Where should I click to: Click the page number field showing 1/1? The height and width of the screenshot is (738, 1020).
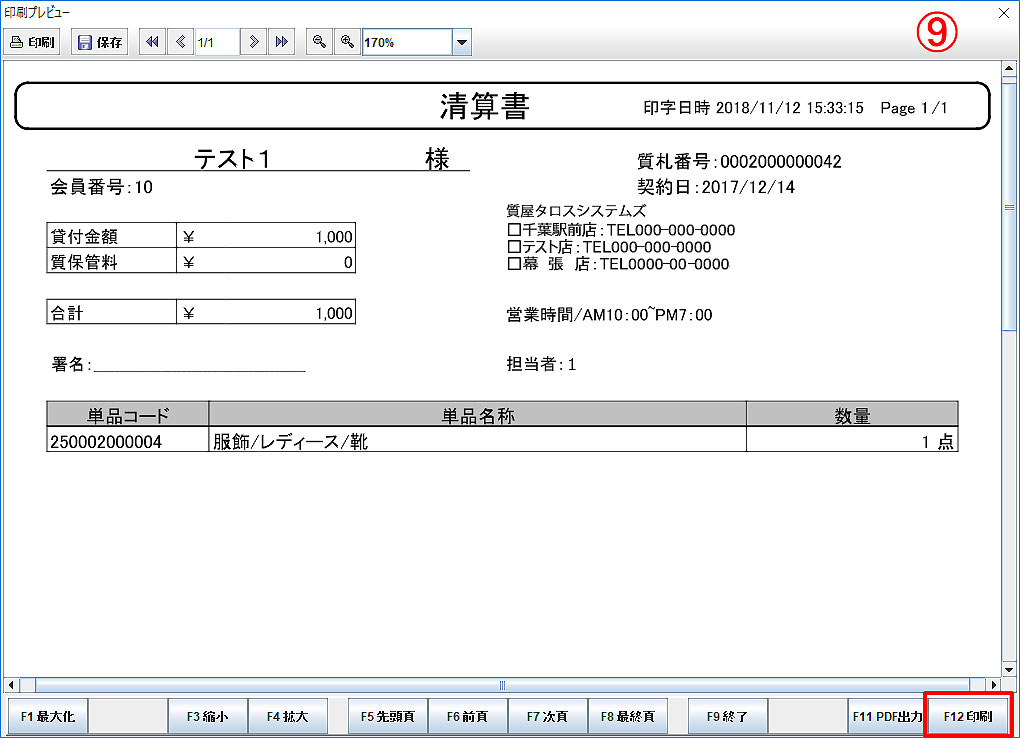[x=216, y=42]
